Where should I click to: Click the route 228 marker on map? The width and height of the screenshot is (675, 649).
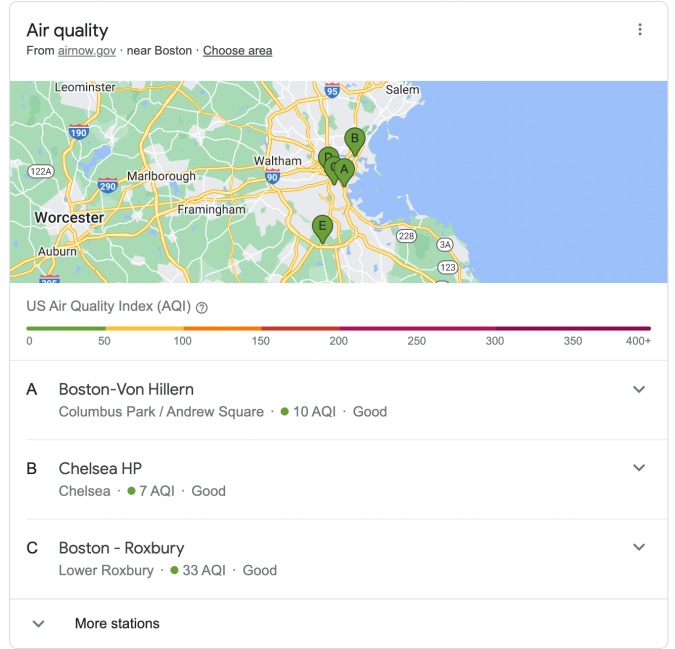[406, 236]
